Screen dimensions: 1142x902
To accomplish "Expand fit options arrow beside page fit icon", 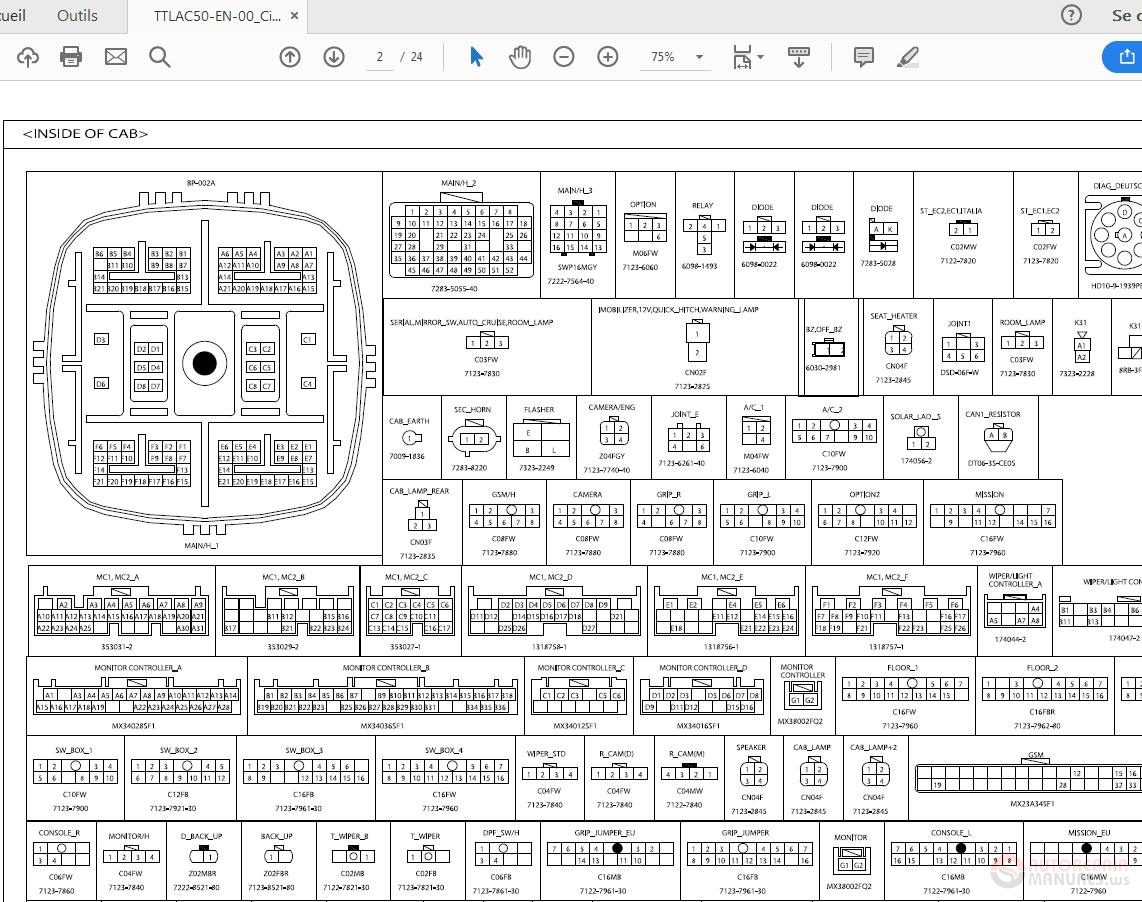I will 761,57.
